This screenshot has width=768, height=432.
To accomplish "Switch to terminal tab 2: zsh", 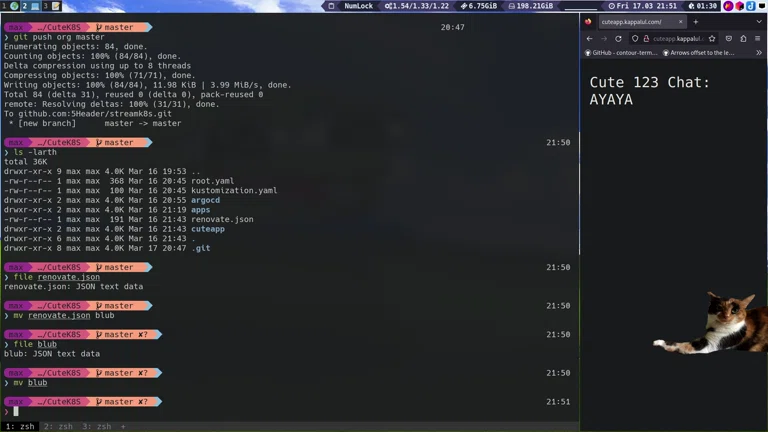I will 58,426.
